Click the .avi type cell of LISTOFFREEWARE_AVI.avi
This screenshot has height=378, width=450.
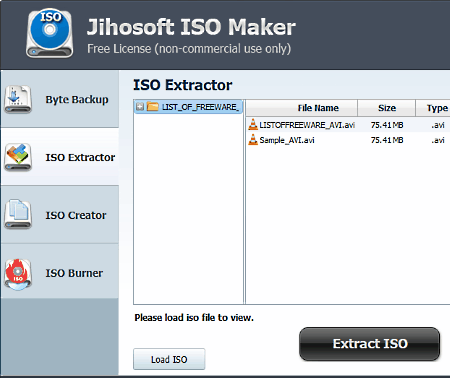438,125
